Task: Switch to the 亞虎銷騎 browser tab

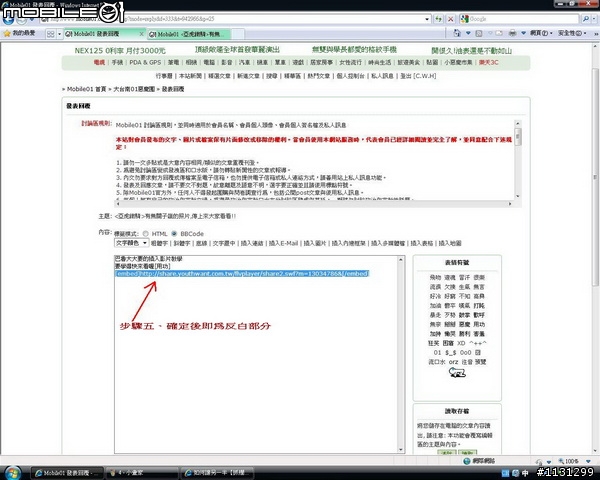Action: [x=189, y=34]
